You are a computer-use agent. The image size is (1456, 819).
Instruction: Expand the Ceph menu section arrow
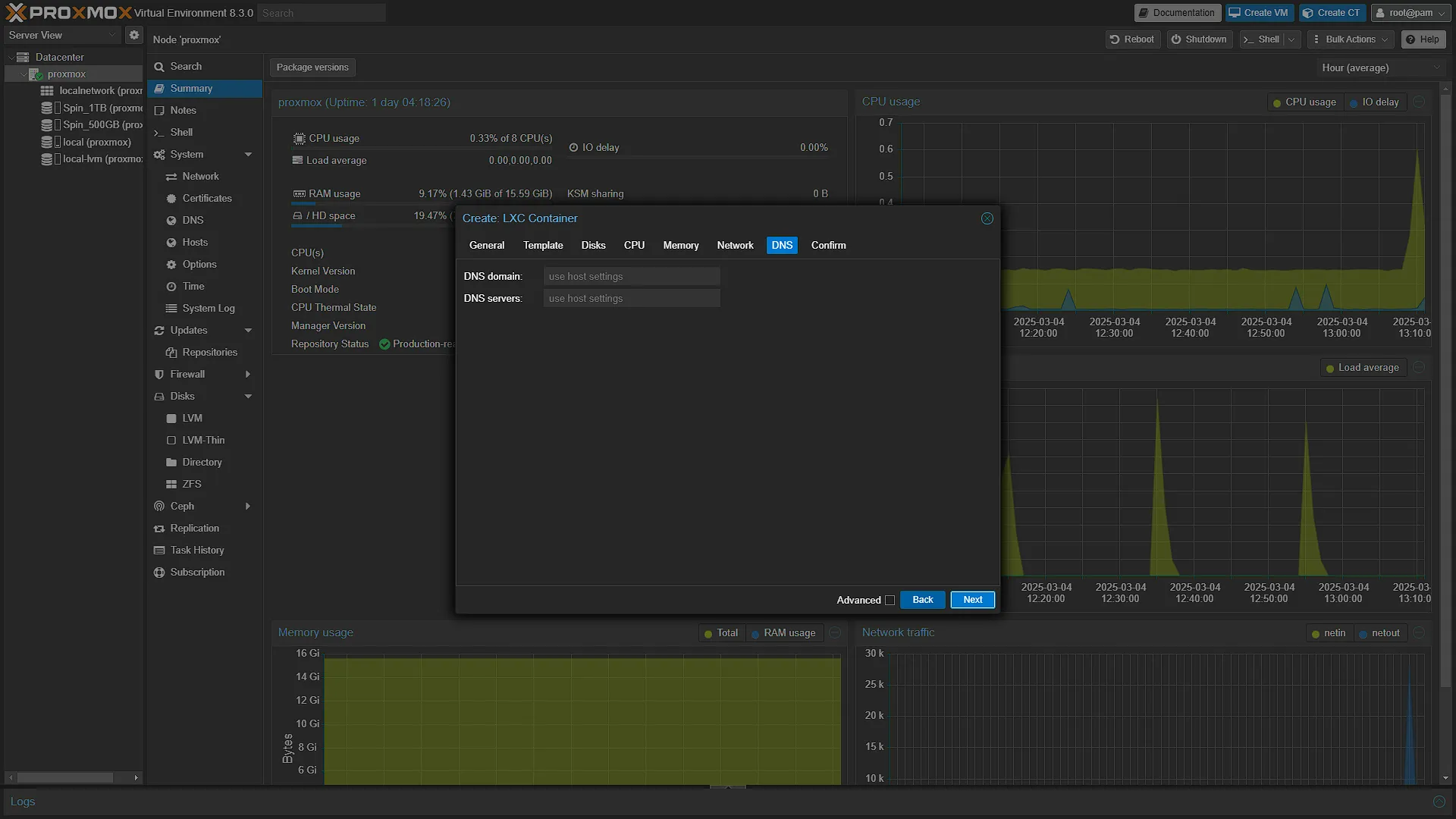248,507
